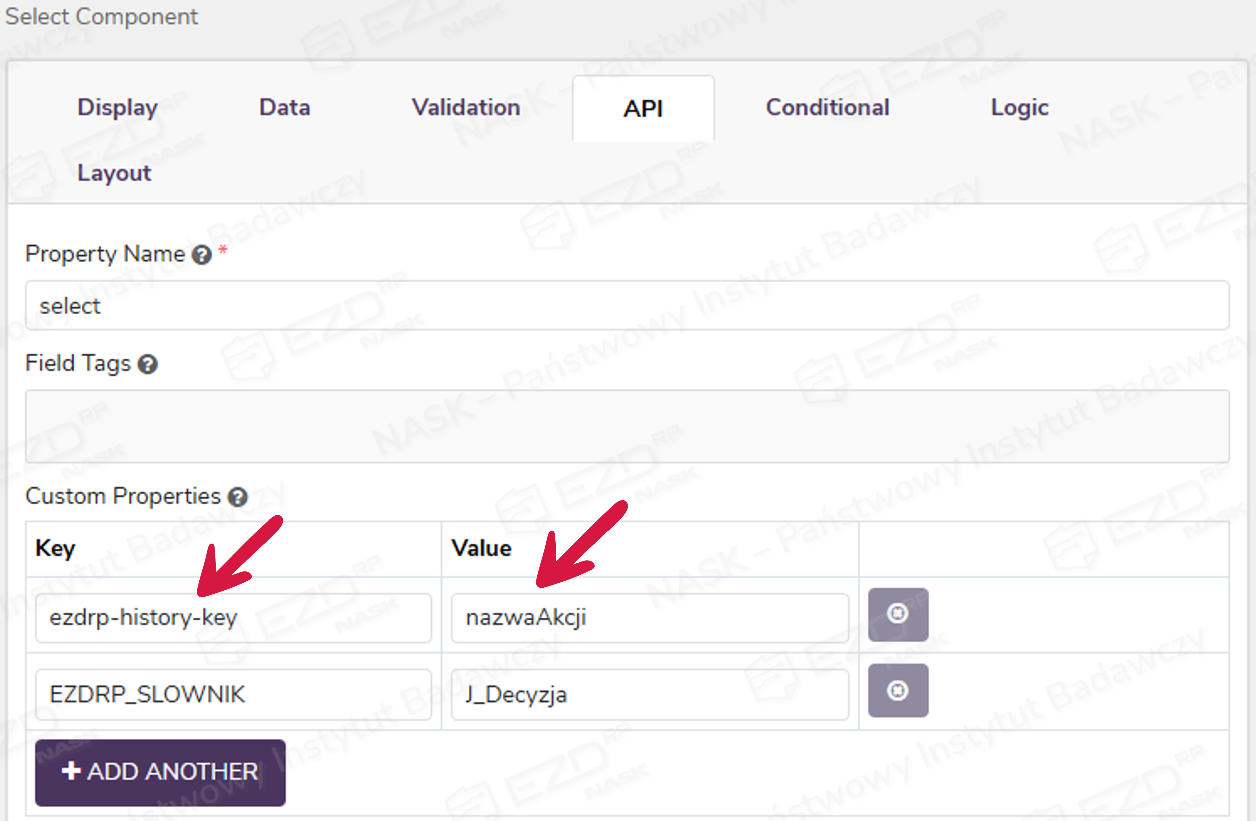Click the Property Name label text

coord(104,254)
